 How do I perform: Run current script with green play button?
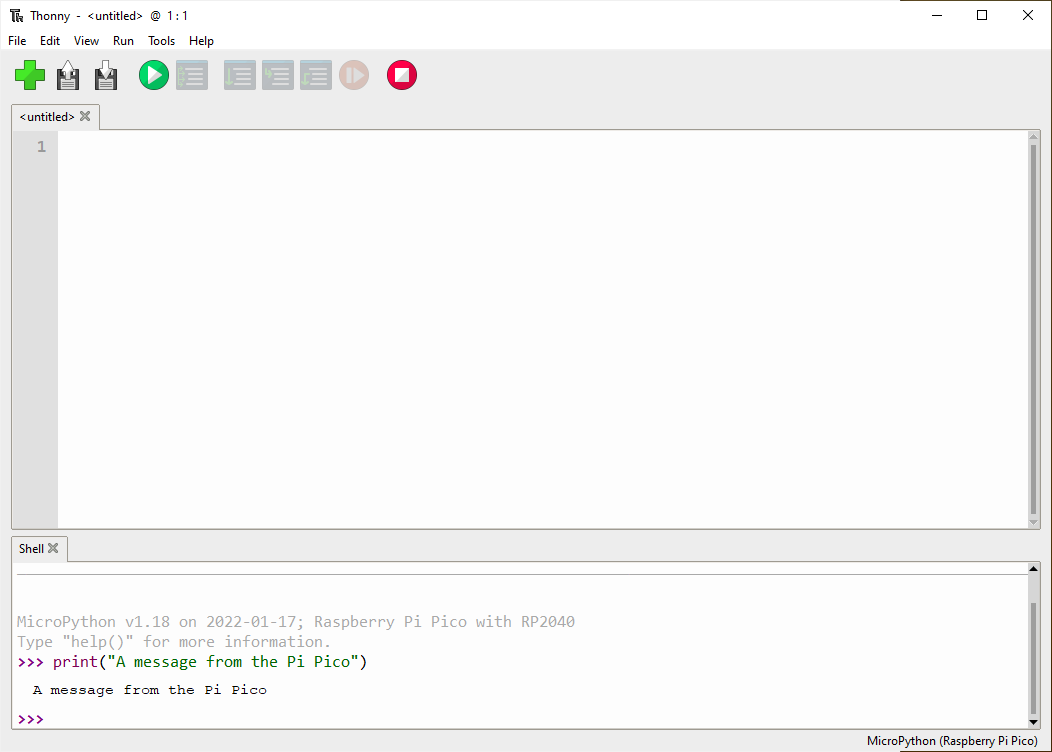[154, 75]
